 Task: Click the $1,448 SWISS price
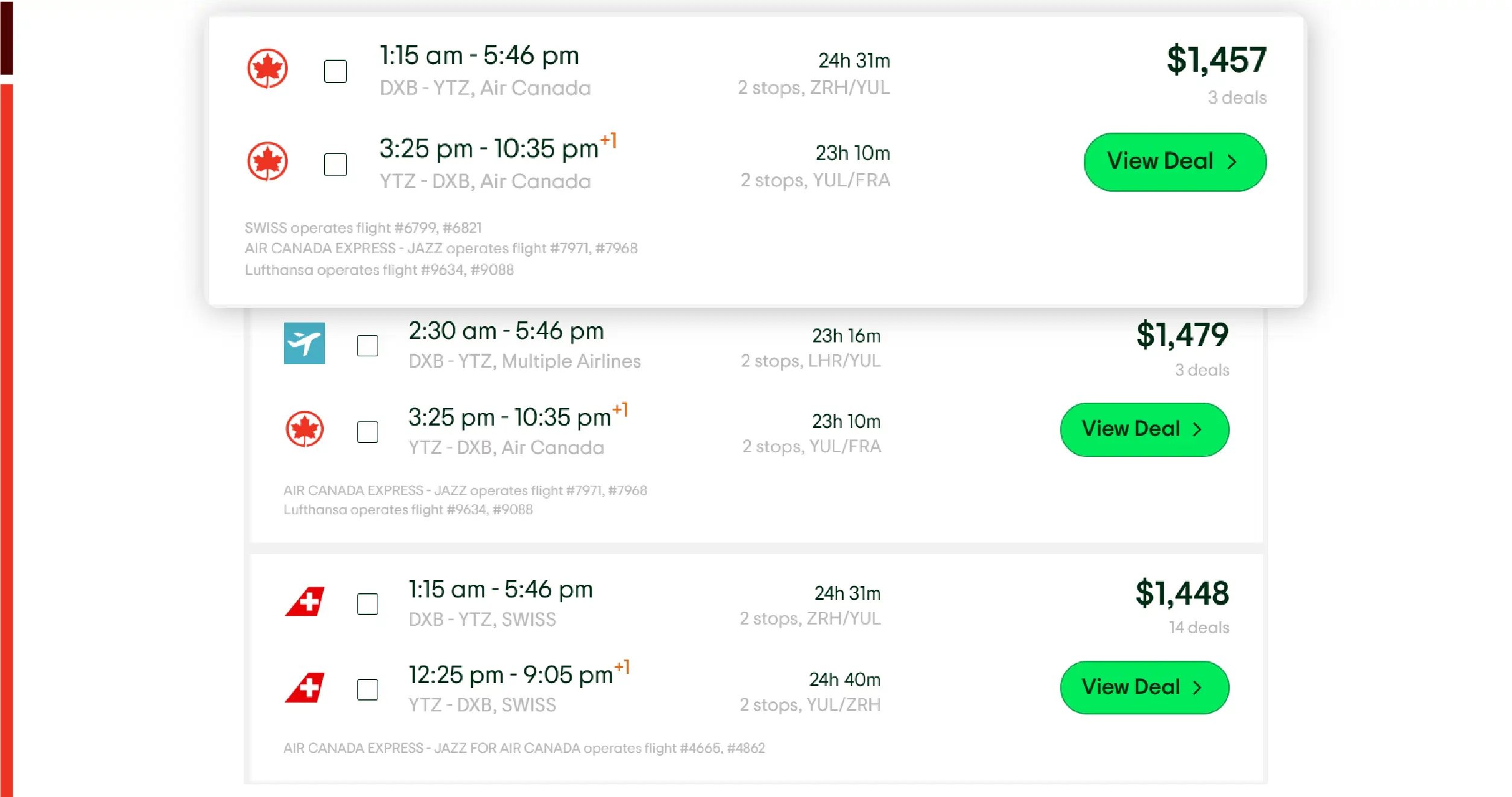point(1181,593)
